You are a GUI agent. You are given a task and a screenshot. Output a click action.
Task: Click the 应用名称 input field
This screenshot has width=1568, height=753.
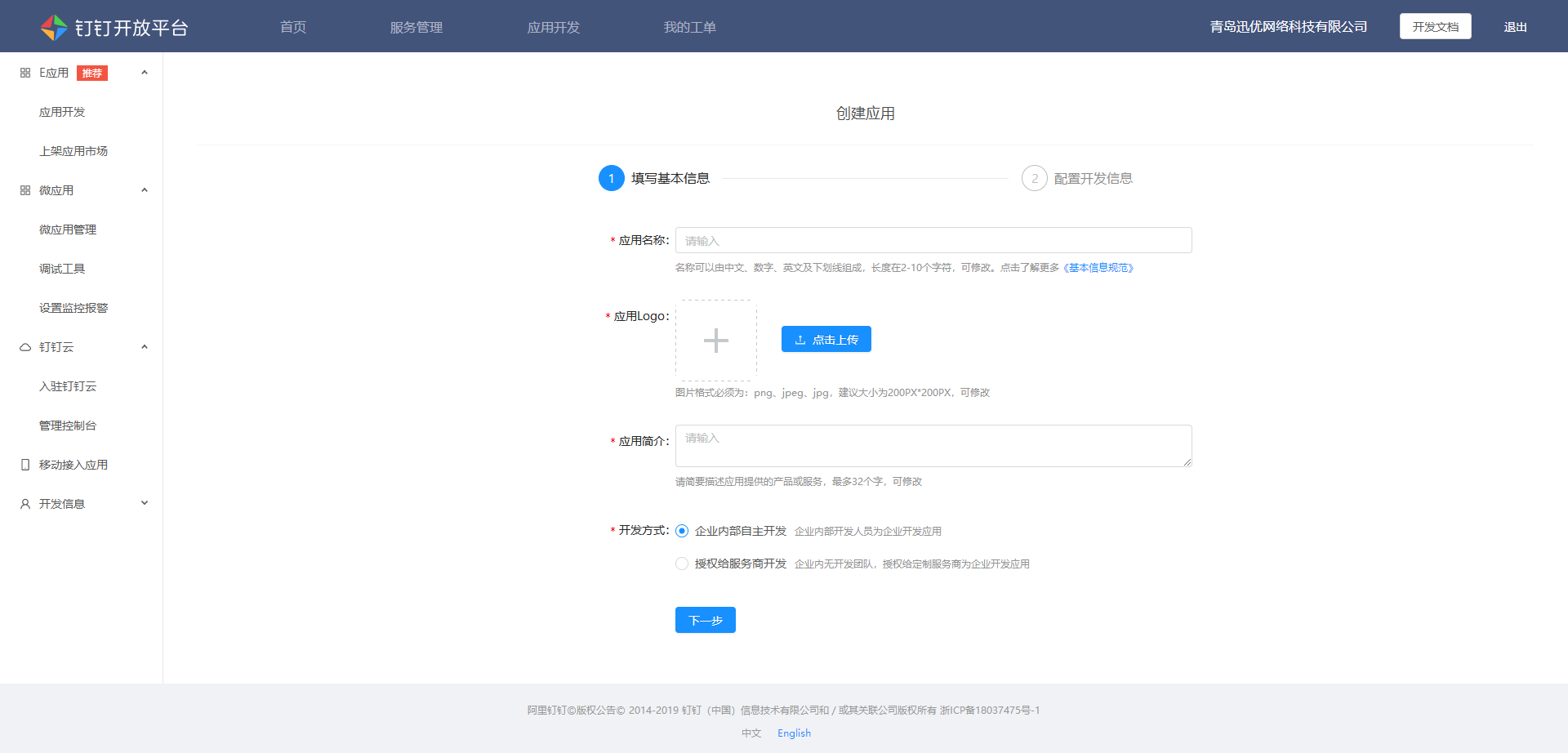coord(933,240)
